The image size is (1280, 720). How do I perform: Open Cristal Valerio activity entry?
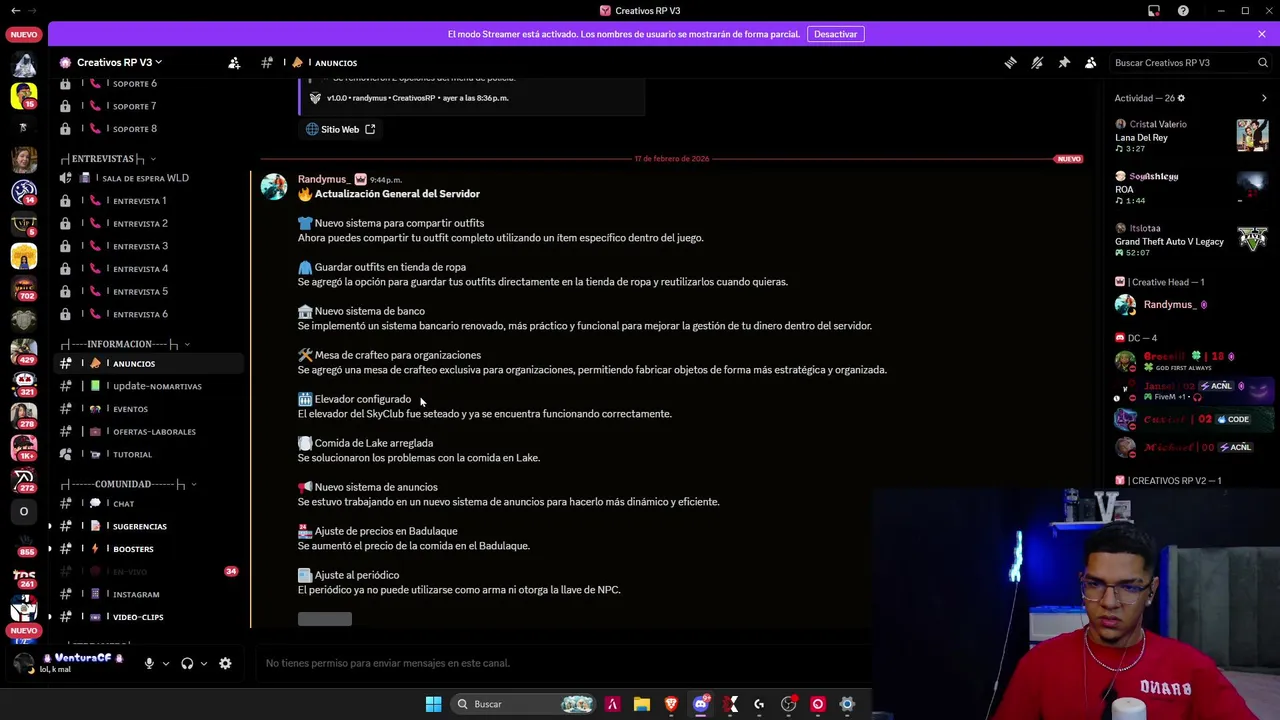pyautogui.click(x=1191, y=136)
